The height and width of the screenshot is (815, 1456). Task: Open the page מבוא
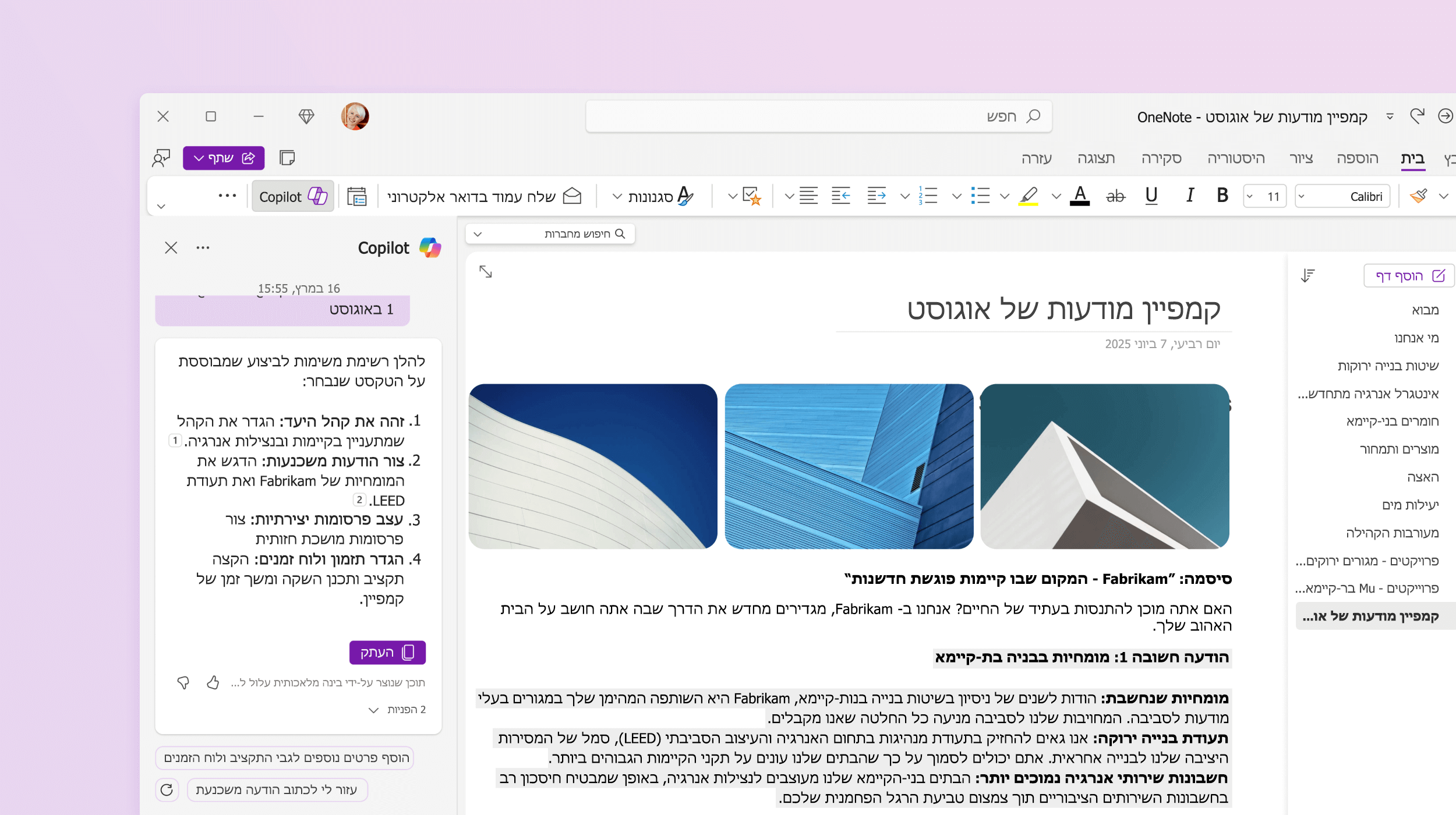point(1425,310)
